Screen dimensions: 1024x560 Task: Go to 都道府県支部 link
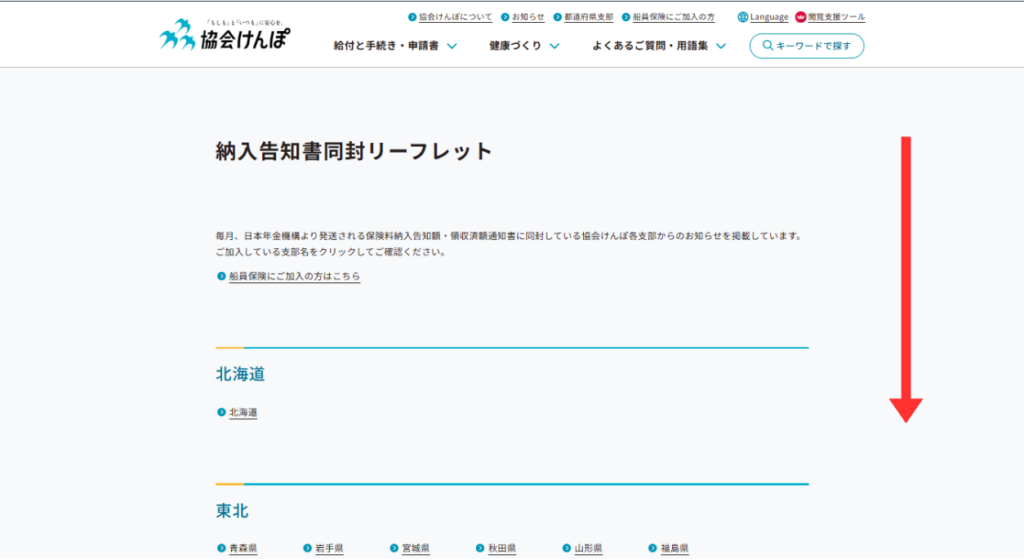tap(588, 17)
